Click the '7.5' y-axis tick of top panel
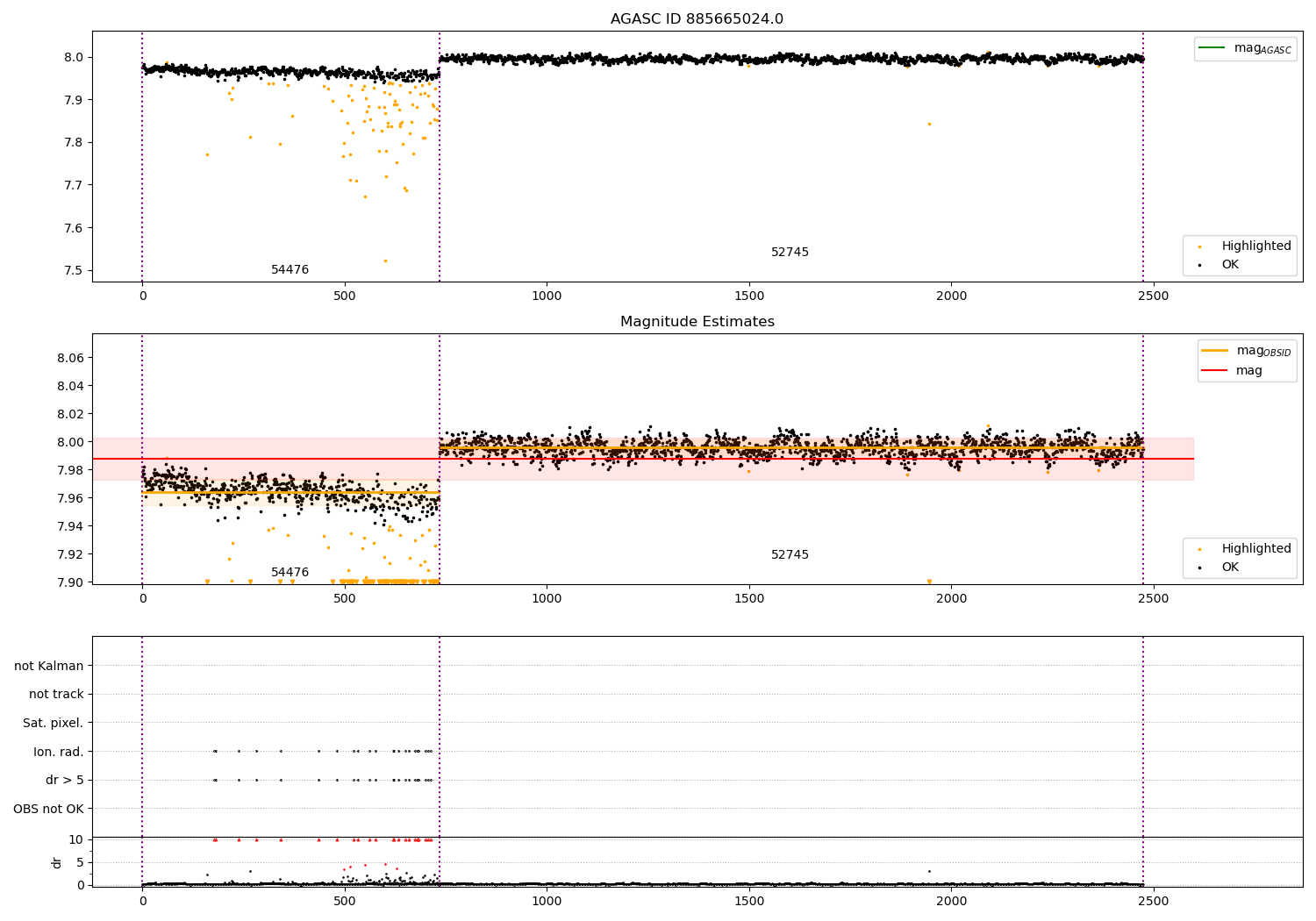The image size is (1316, 921). coord(73,271)
